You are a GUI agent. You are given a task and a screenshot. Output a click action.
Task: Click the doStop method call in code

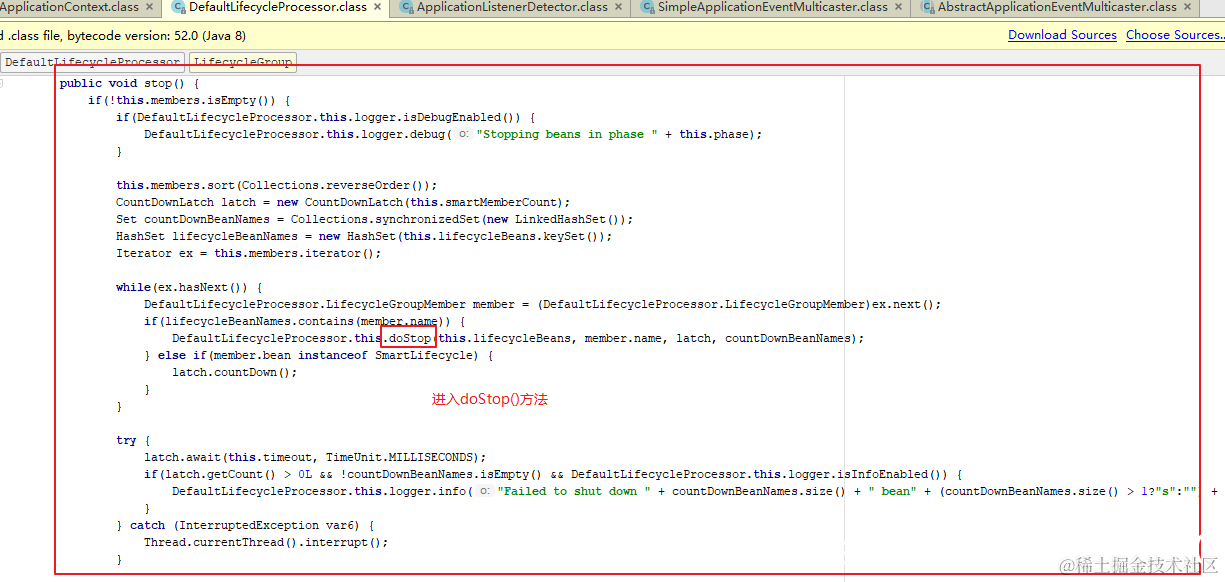click(410, 338)
